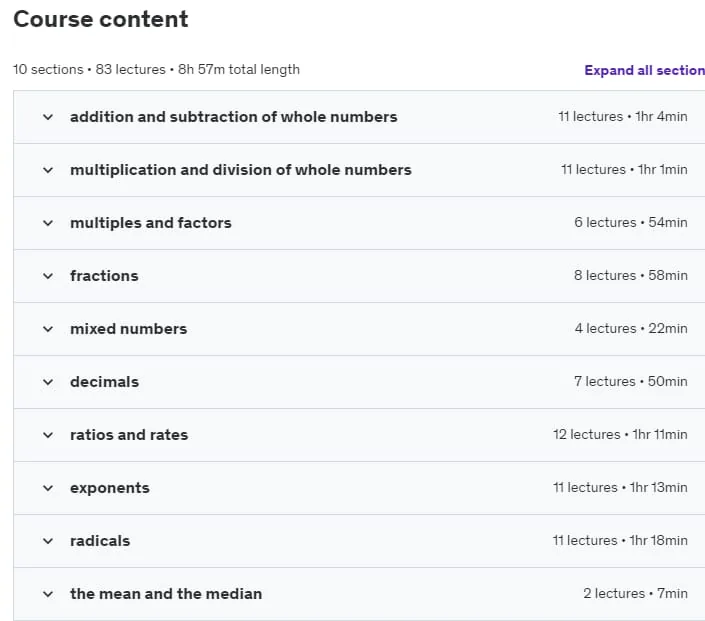Screen dimensions: 705x621
Task: Select the radicals section heading
Action: (x=100, y=541)
